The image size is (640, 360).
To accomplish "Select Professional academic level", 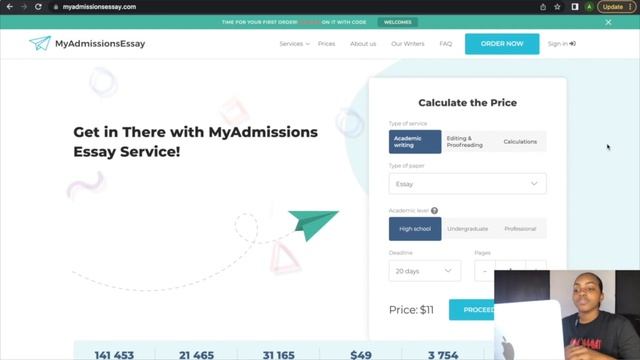I will point(520,229).
